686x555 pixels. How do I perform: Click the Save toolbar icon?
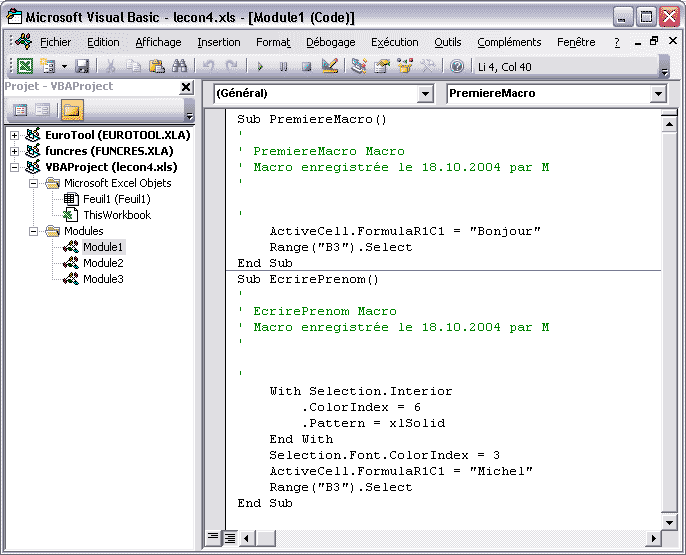point(82,66)
